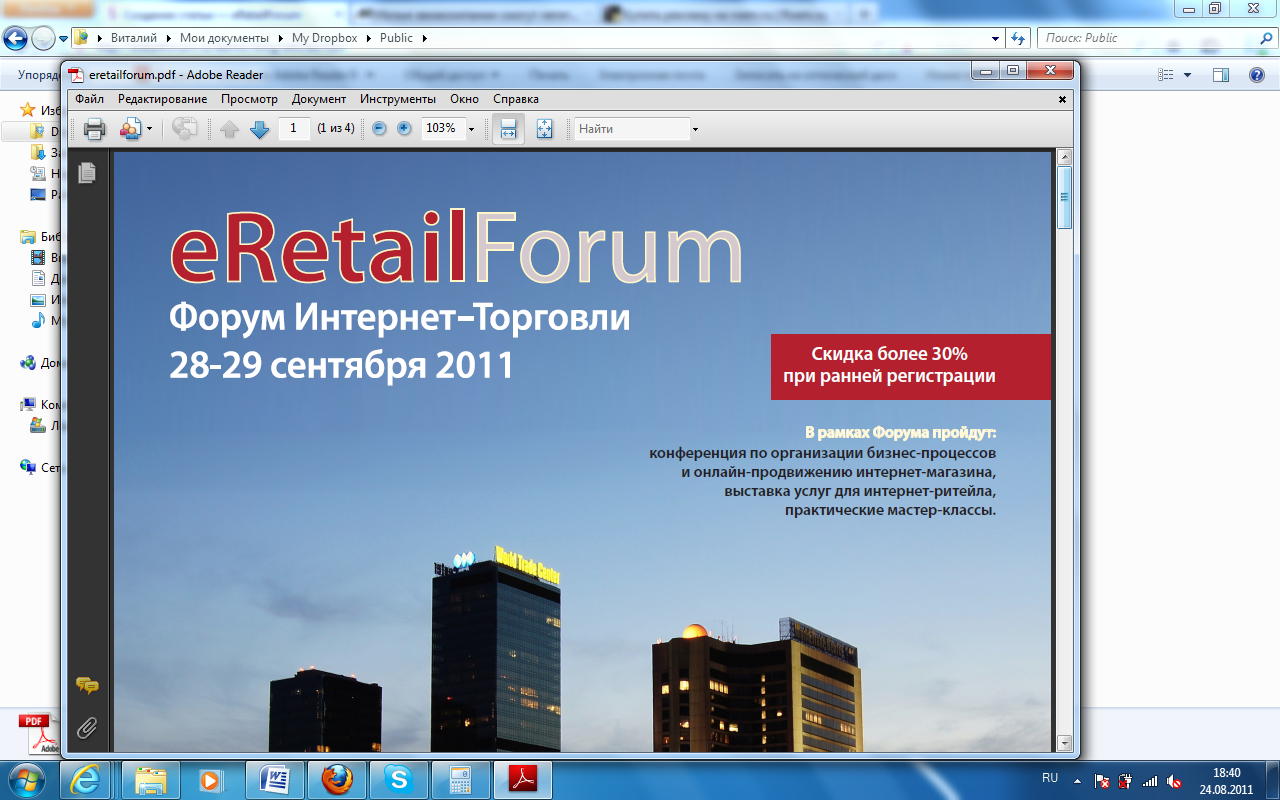The width and height of the screenshot is (1280, 800).
Task: Toggle the Explorer preview pane
Action: tap(1221, 75)
